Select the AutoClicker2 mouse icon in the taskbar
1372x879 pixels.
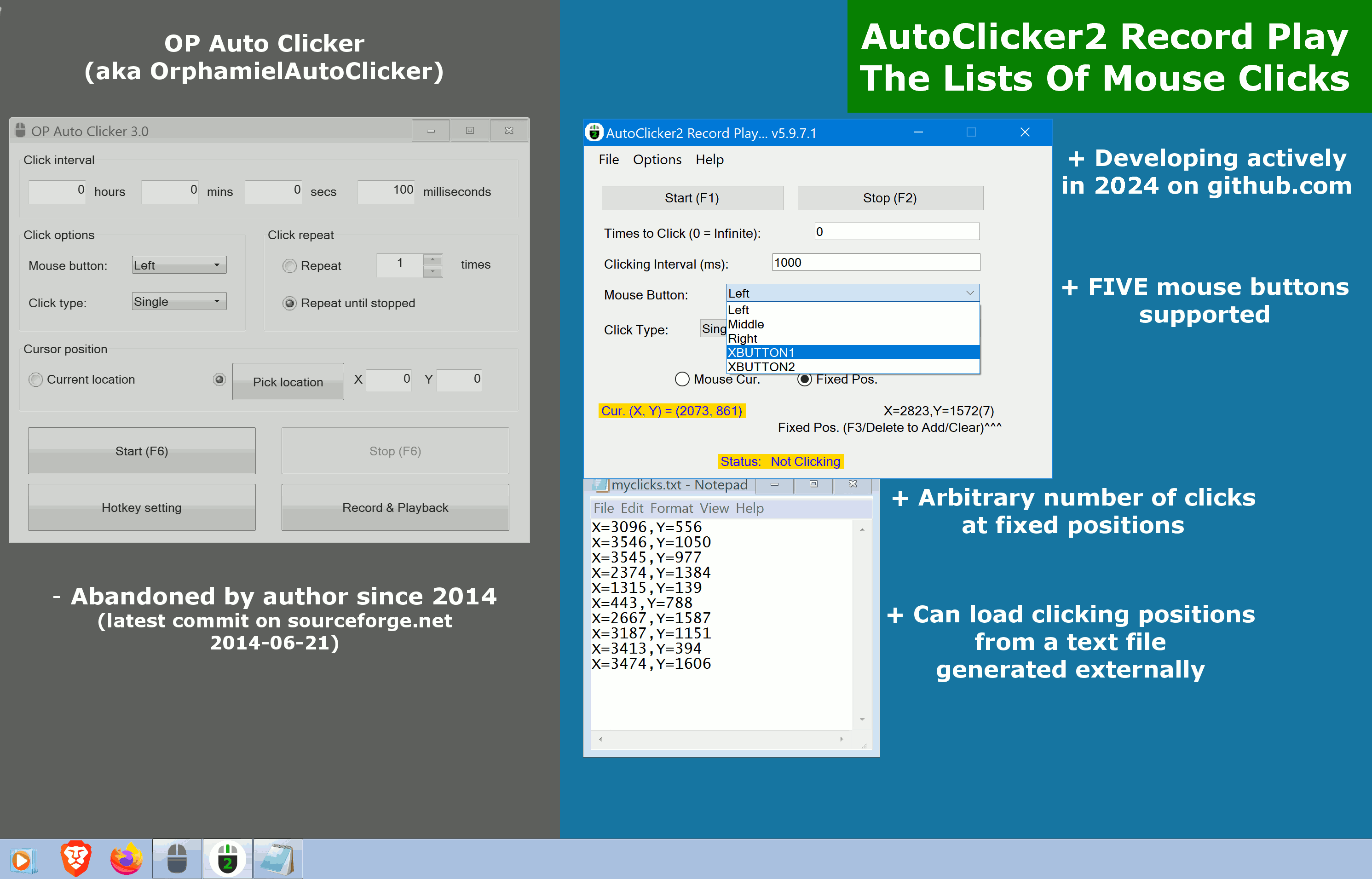(x=228, y=858)
